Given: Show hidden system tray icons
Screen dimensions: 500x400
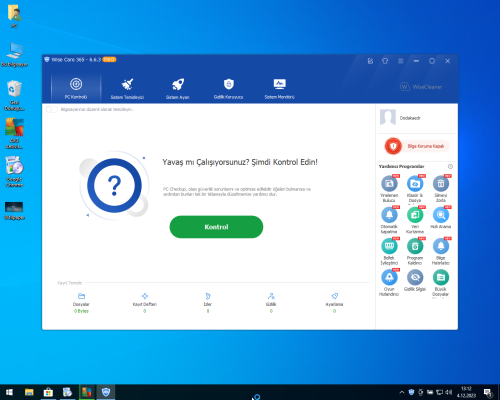Looking at the screenshot, I should pos(402,392).
